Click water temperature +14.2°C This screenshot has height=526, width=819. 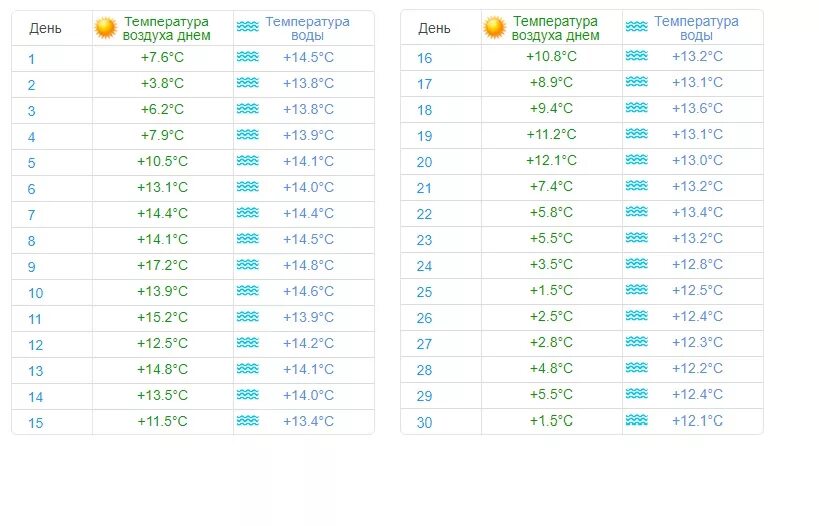click(309, 343)
